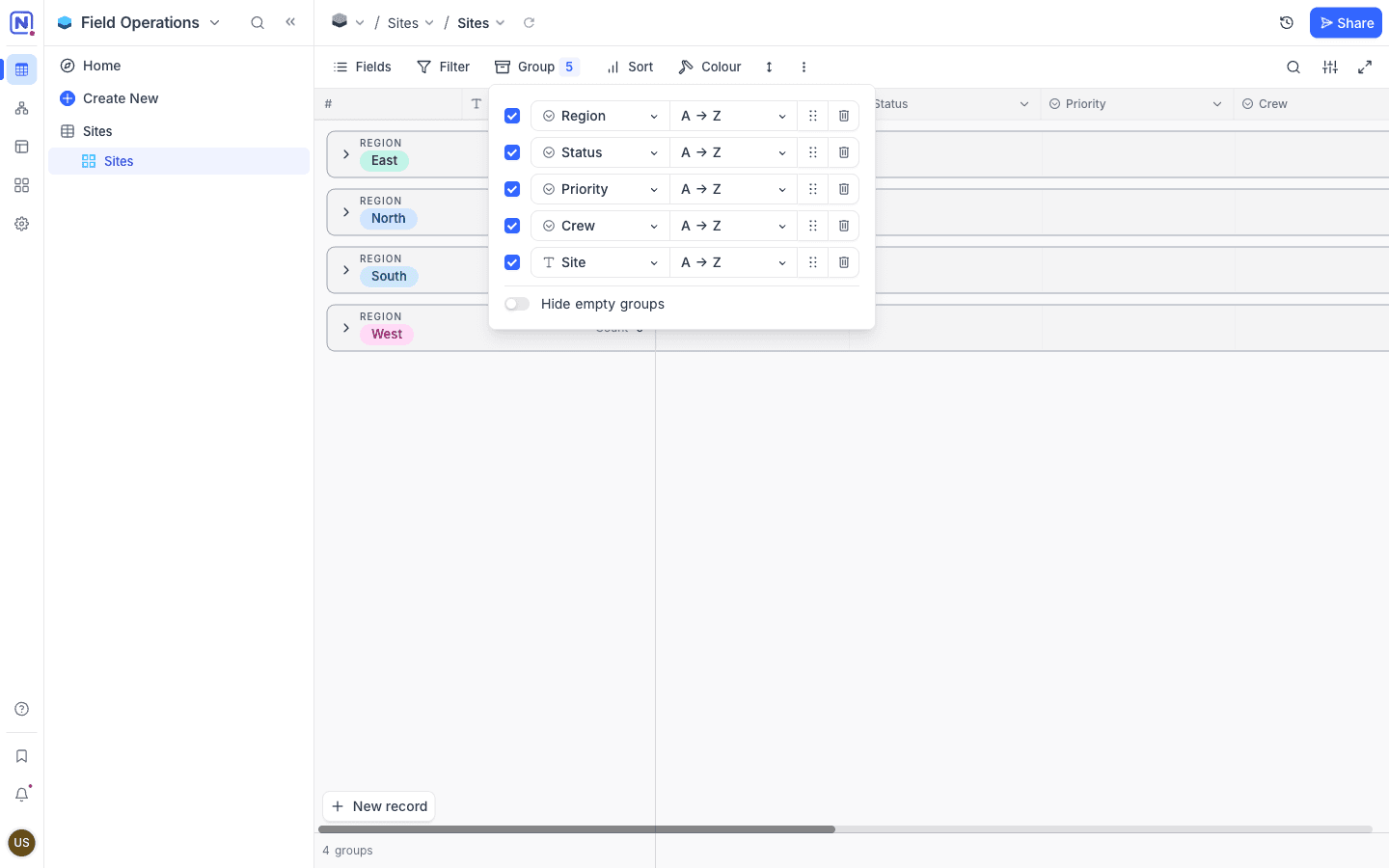Click the horizontal scrollbar thumb

[x=577, y=829]
